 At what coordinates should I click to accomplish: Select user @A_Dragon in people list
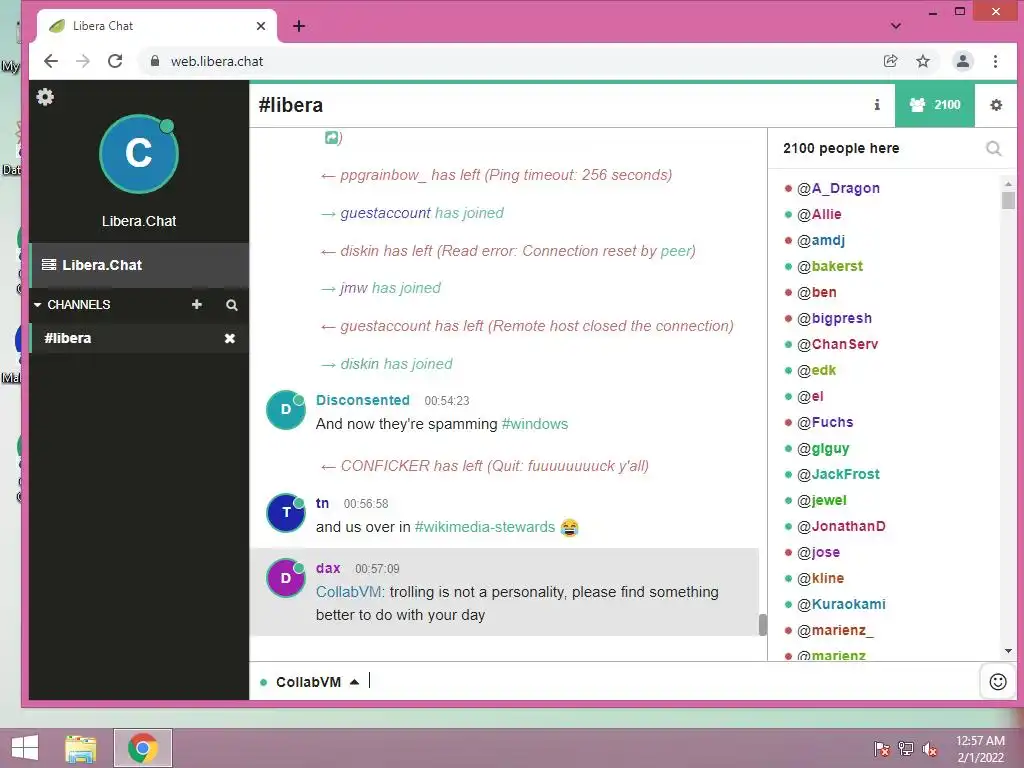(838, 189)
